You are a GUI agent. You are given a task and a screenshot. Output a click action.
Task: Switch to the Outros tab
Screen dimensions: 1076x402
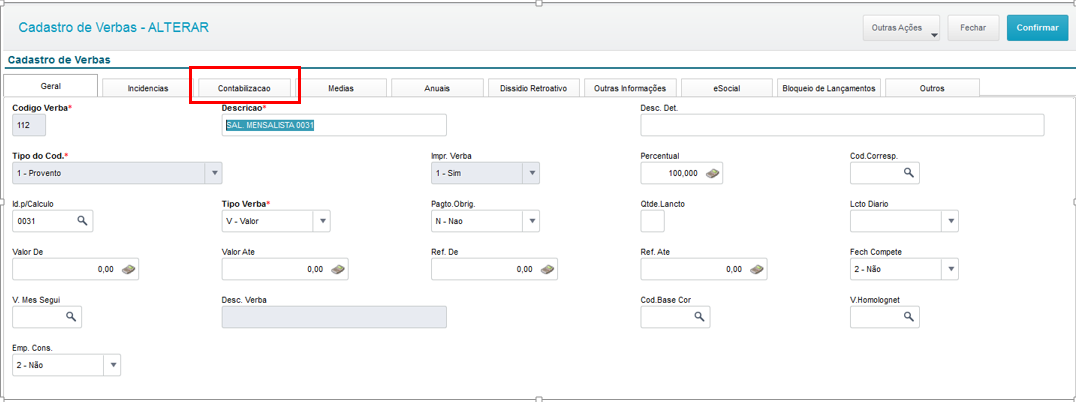(x=932, y=88)
